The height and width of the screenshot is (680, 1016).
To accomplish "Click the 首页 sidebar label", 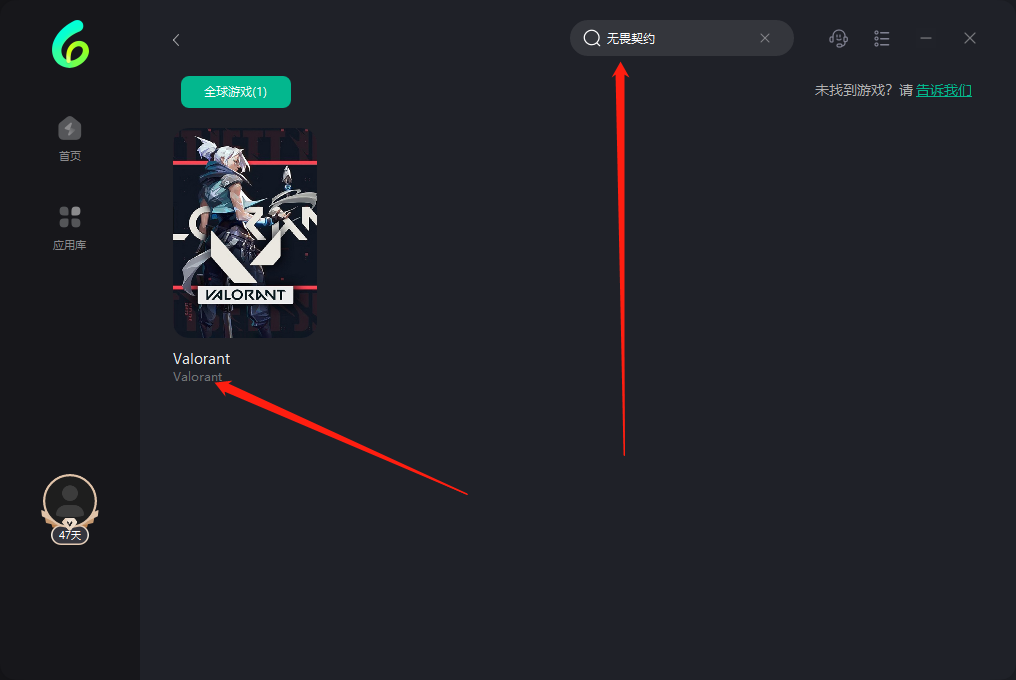I will (x=70, y=156).
